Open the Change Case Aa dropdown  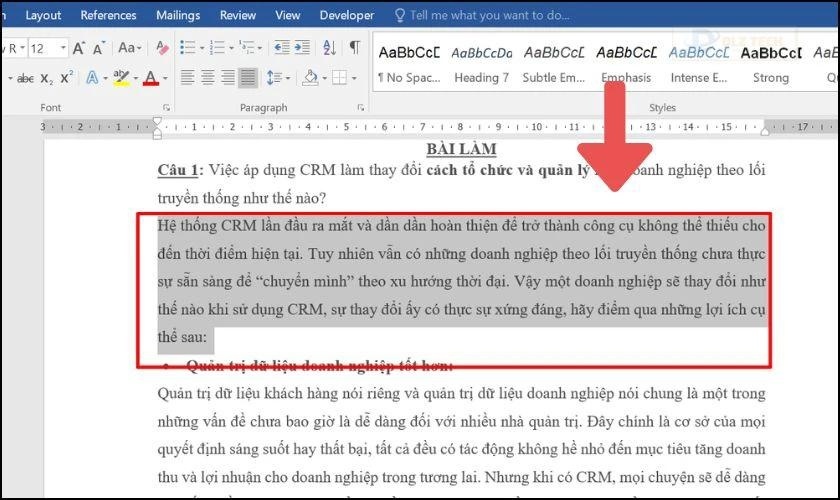130,48
